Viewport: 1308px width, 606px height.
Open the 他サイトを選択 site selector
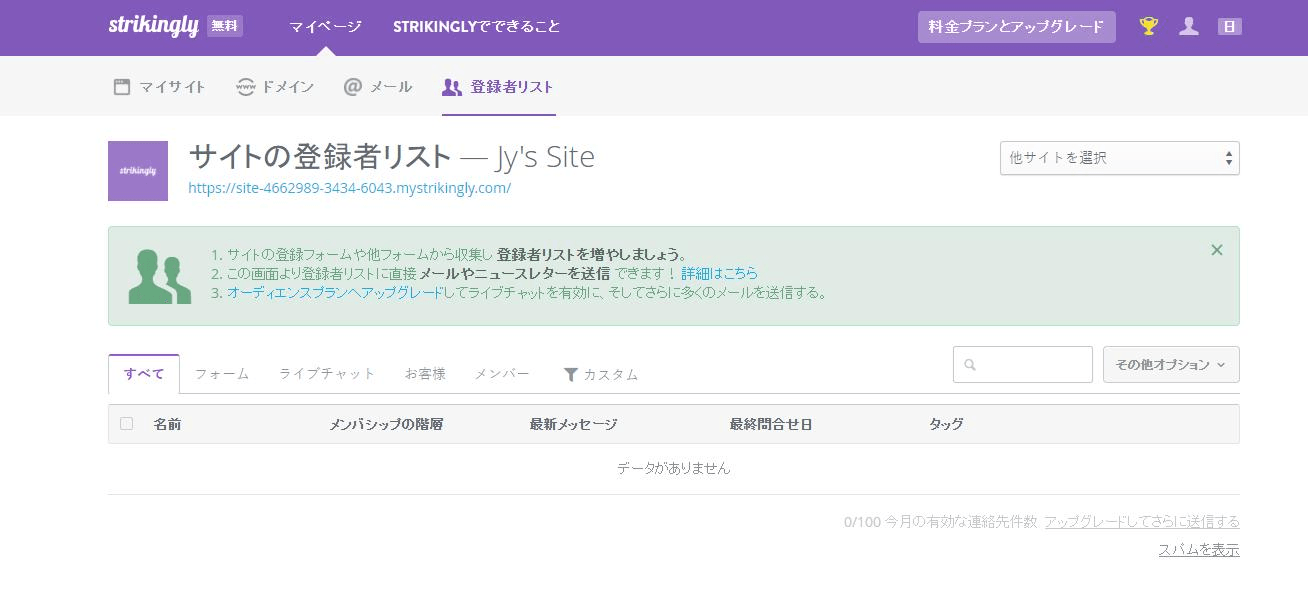click(x=1118, y=157)
